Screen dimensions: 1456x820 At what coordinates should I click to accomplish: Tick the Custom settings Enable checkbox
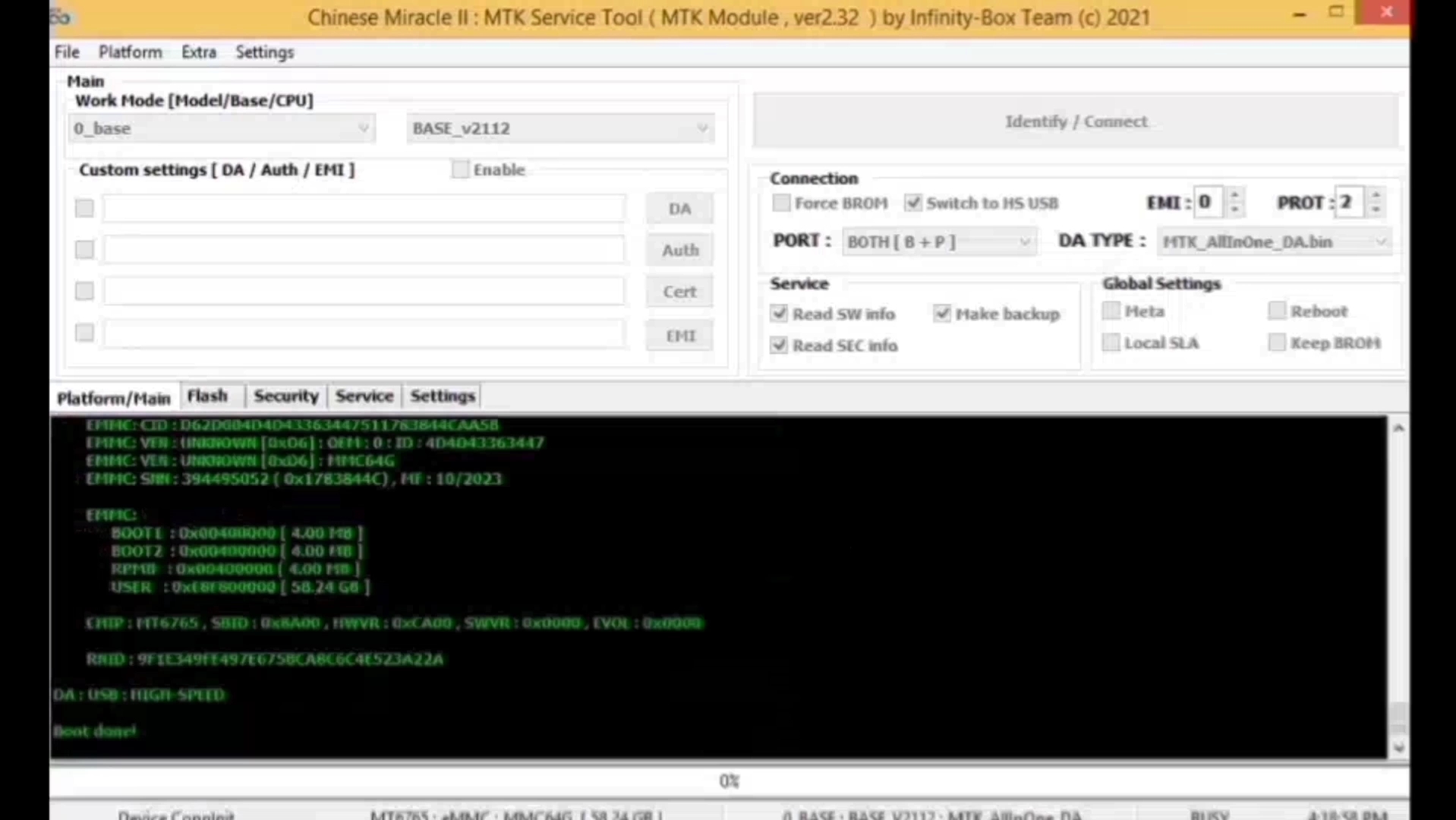coord(460,169)
